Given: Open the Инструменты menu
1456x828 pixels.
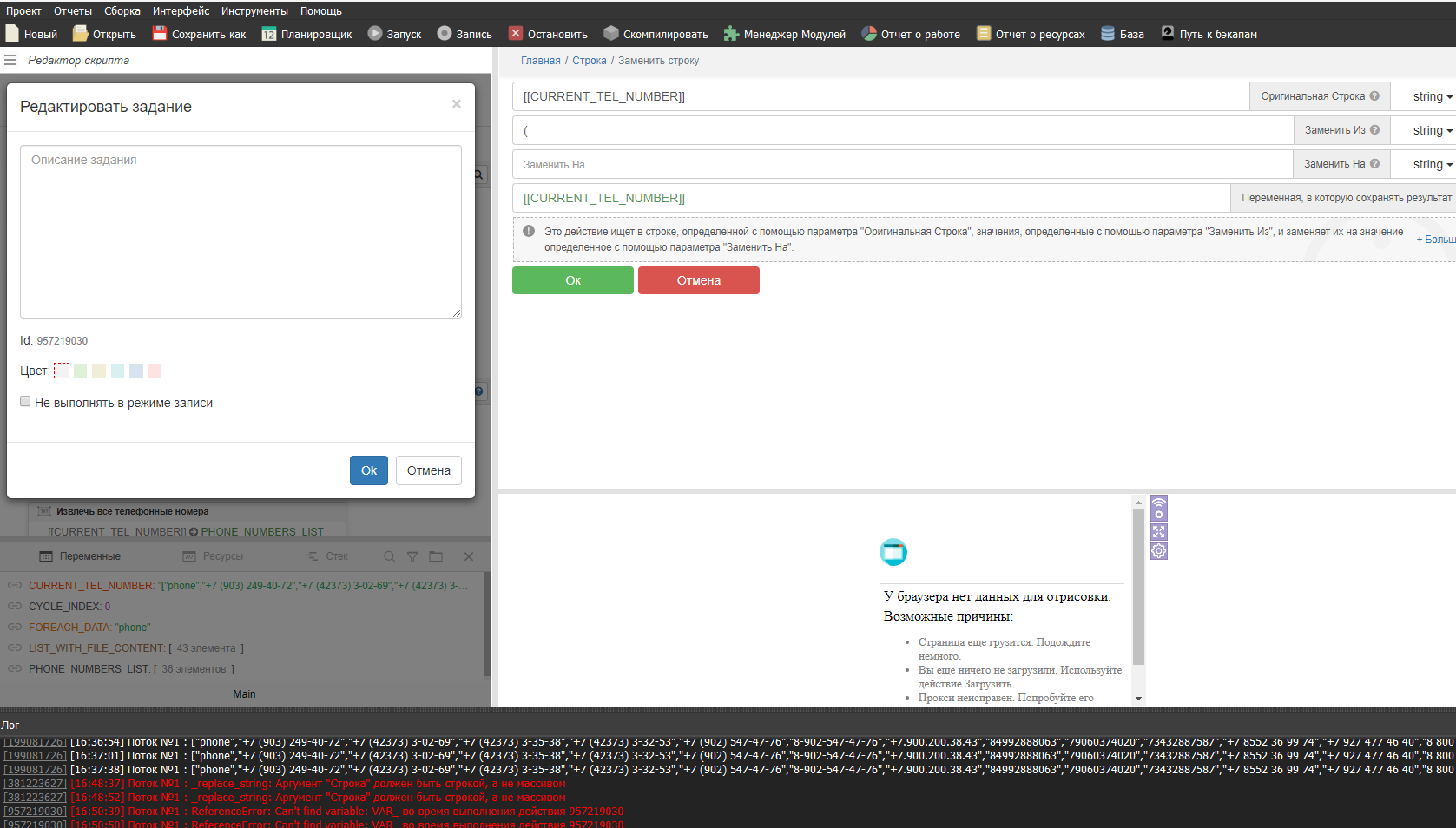Looking at the screenshot, I should 254,11.
